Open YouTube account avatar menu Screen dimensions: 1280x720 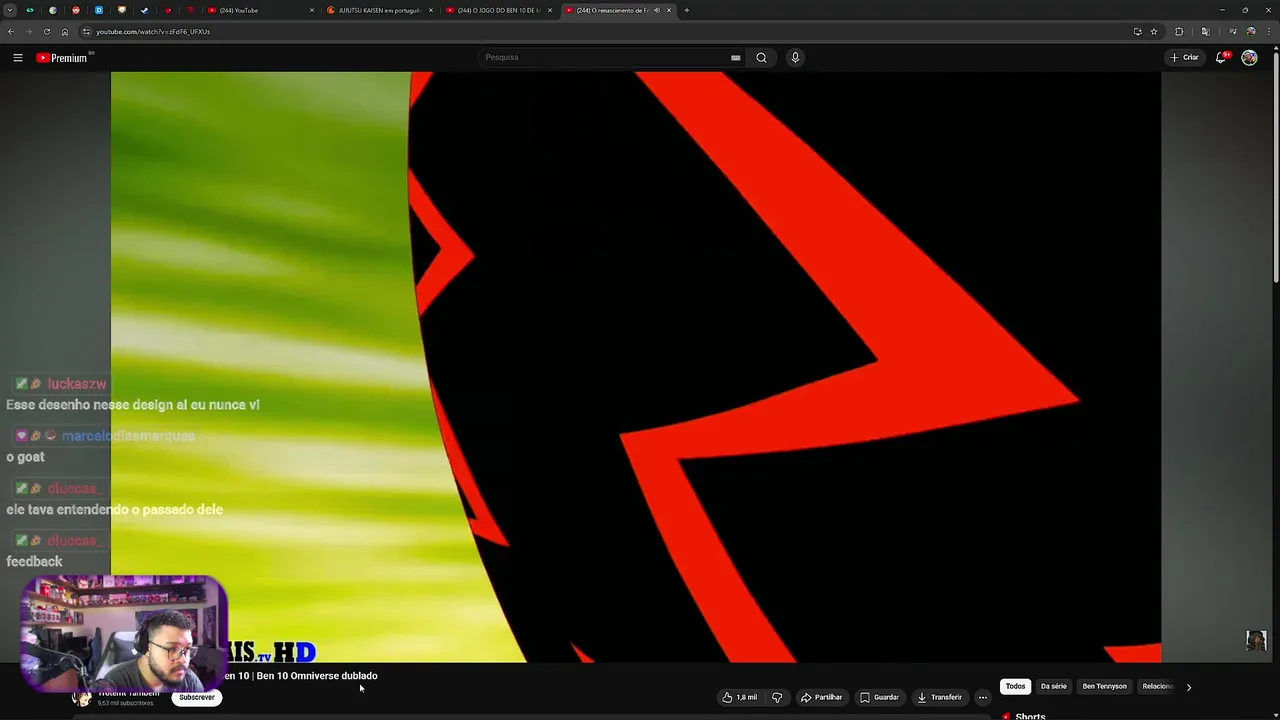pyautogui.click(x=1249, y=57)
